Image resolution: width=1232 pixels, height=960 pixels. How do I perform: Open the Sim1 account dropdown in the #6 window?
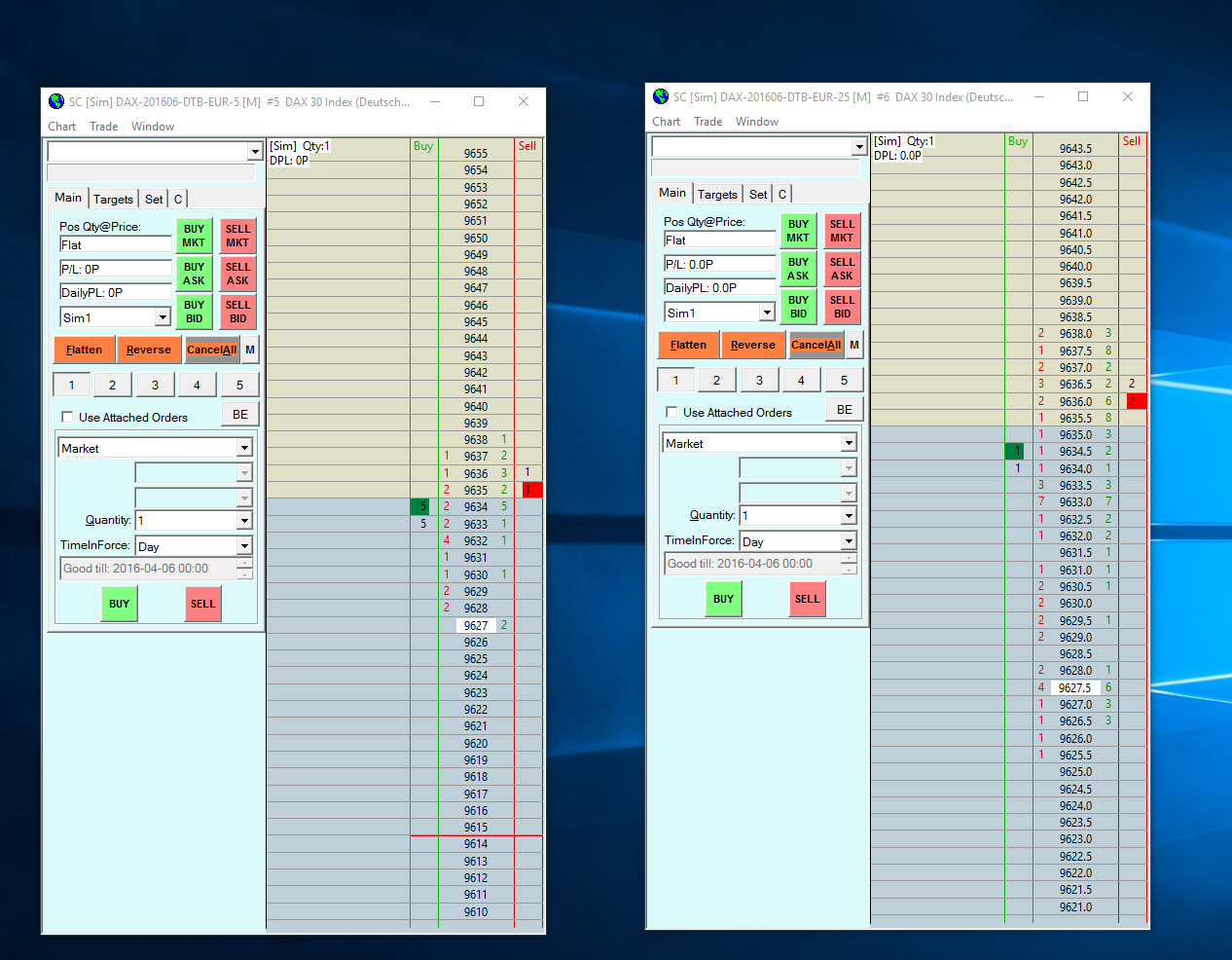pos(767,313)
